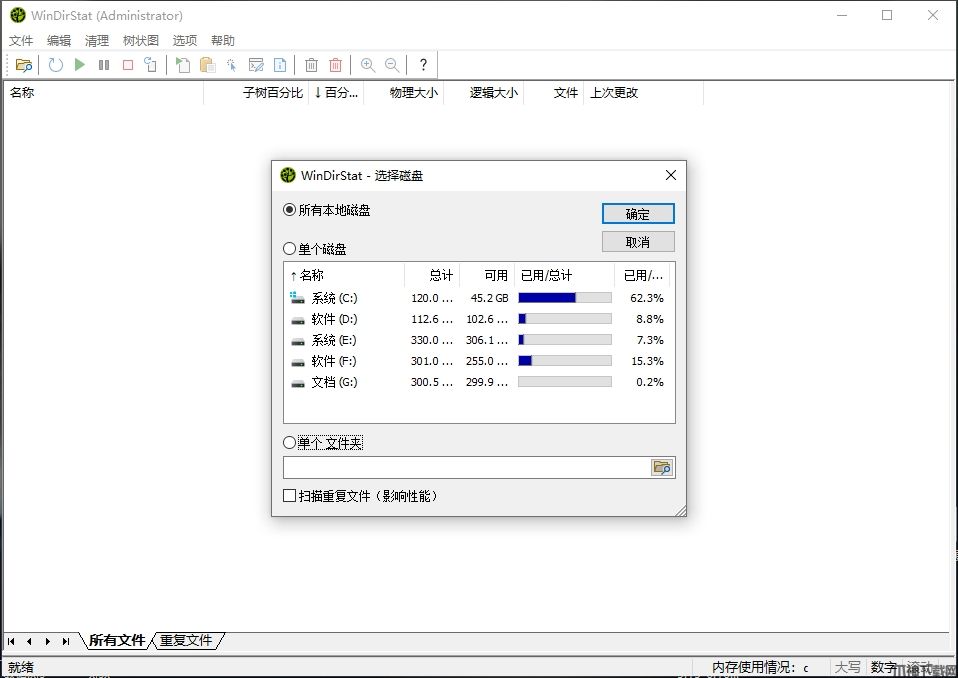Click the zoom in magnifier icon
Viewport: 958px width, 678px height.
pyautogui.click(x=368, y=65)
